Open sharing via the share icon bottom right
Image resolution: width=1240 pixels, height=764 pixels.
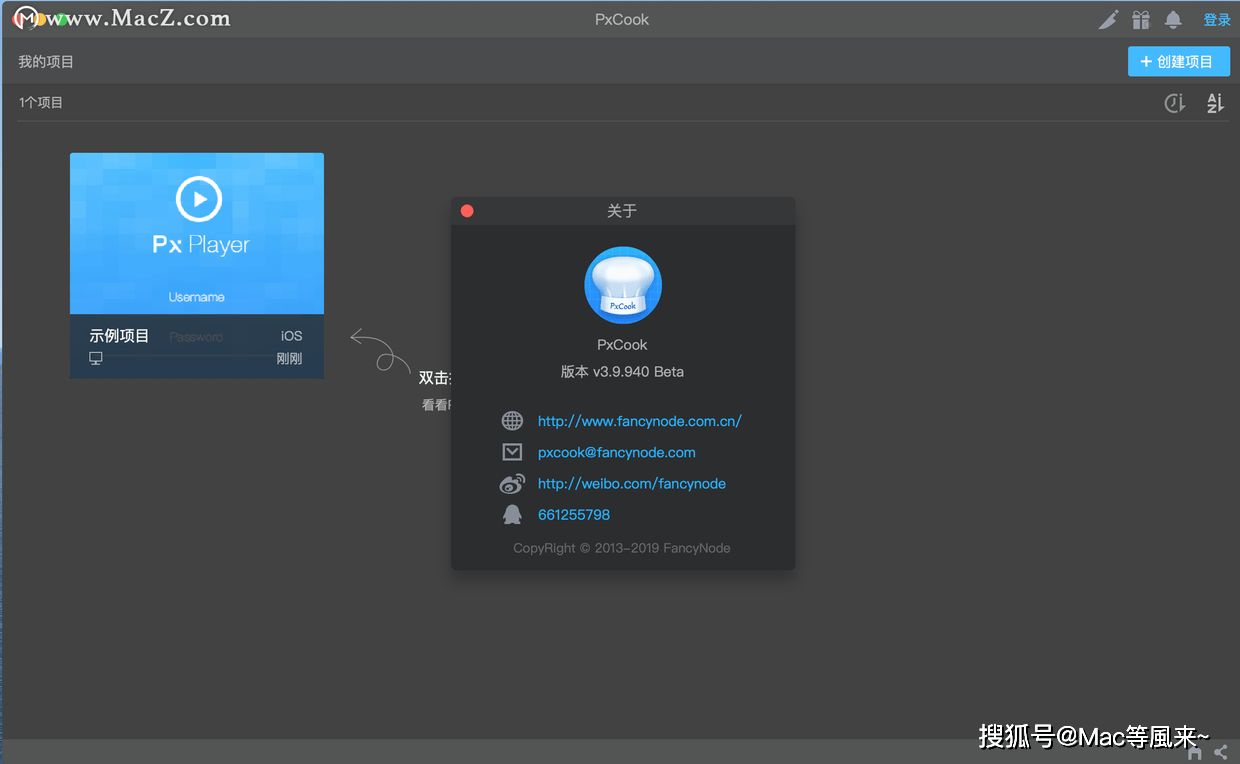[1220, 751]
